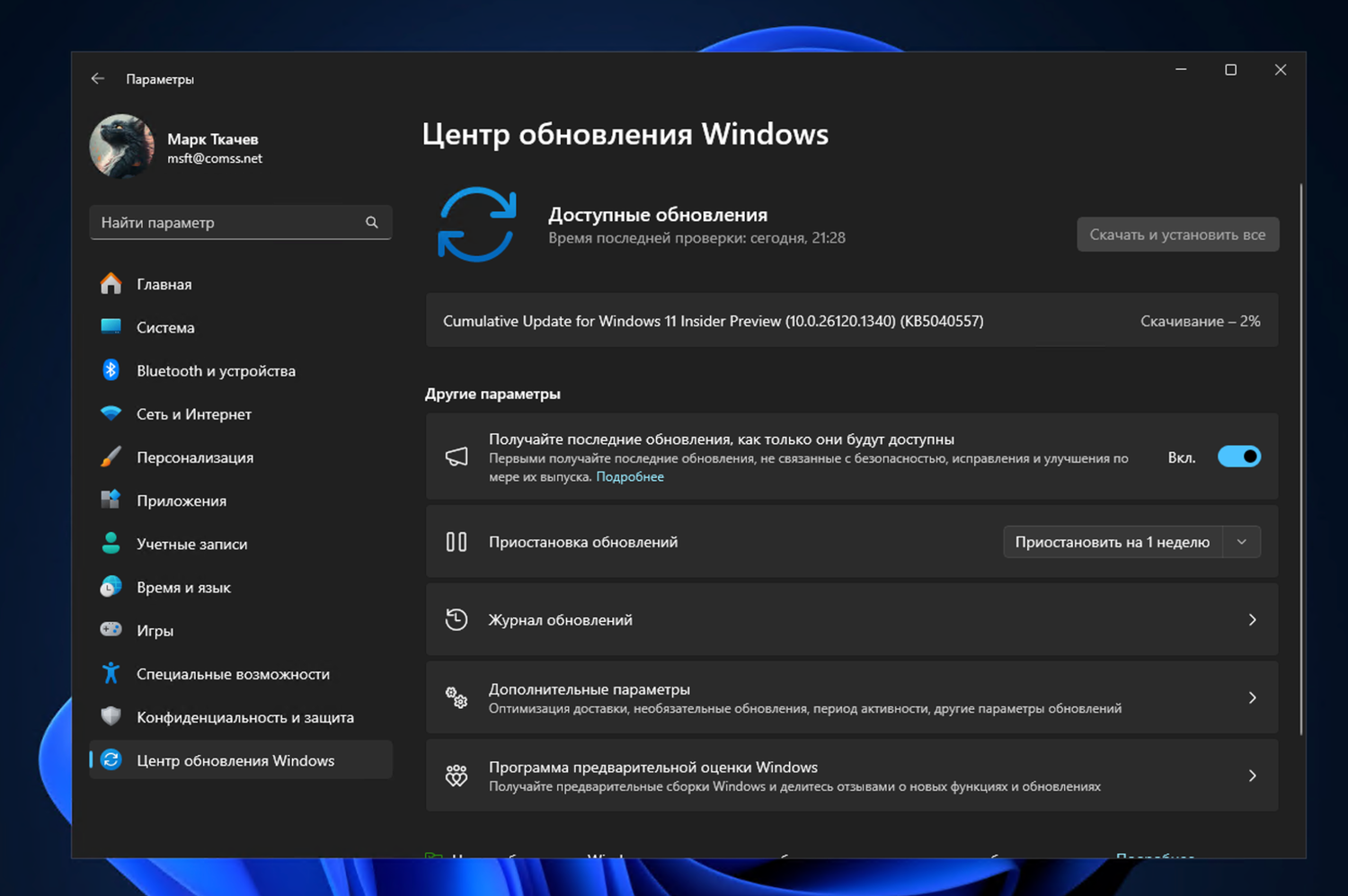Select Bluetooth и устройства
Screen dimensions: 1348x896
[241, 370]
